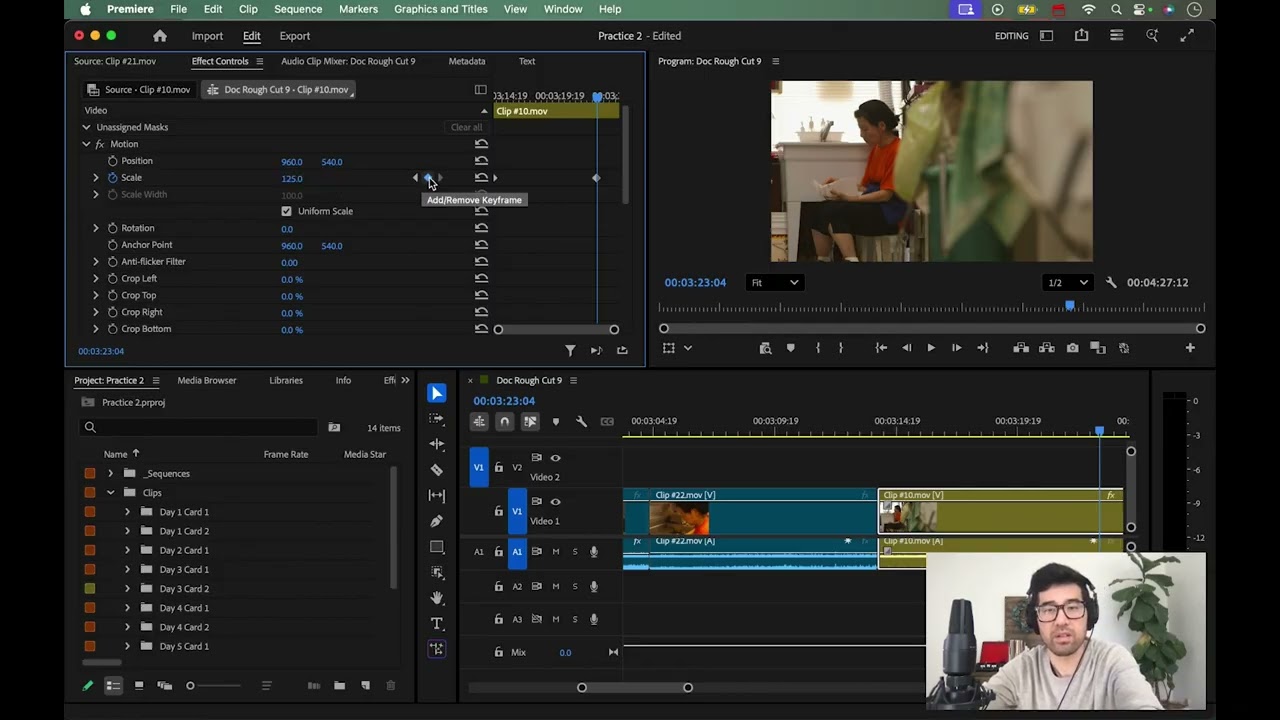Click the Export Frame camera icon
The height and width of the screenshot is (720, 1280).
pos(1072,348)
